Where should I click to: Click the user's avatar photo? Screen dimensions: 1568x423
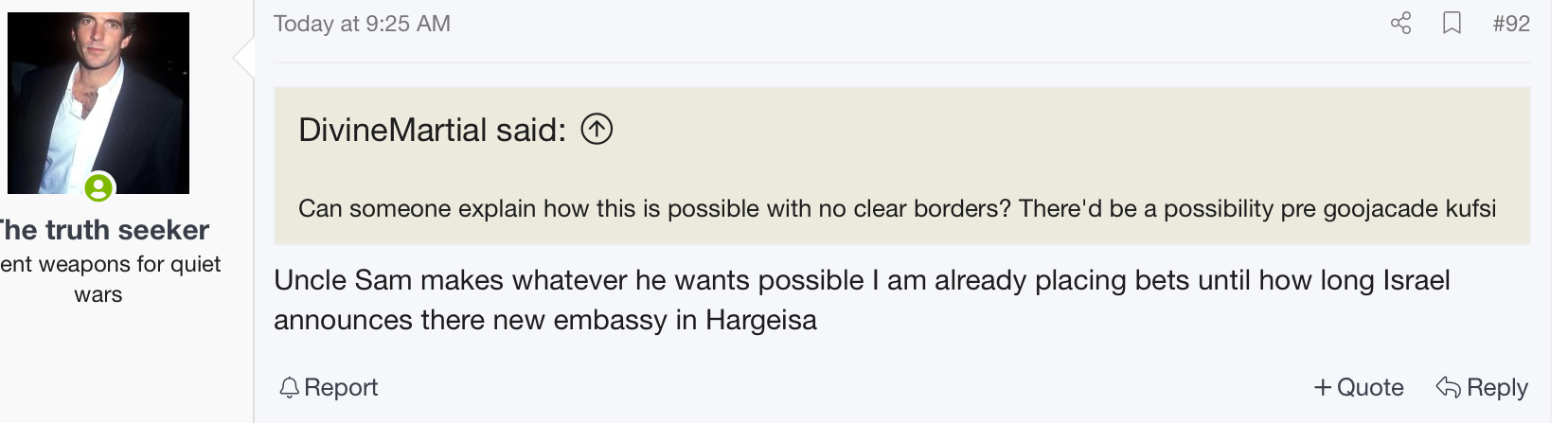[x=98, y=102]
